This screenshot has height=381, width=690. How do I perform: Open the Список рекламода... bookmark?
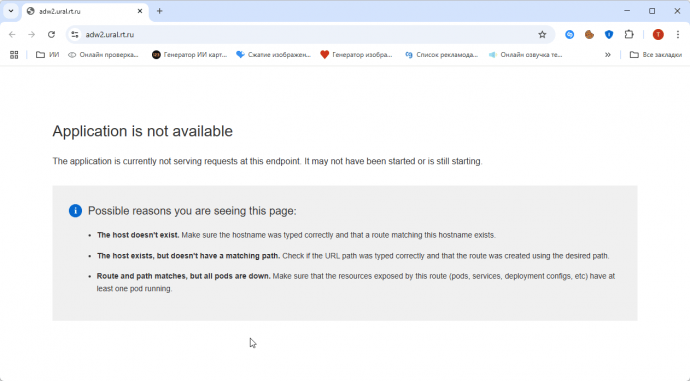pyautogui.click(x=441, y=55)
